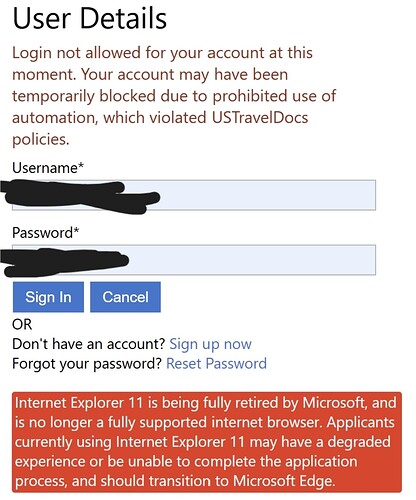The image size is (416, 500).
Task: Click the red Internet Explorer 11 warning banner
Action: pos(207,442)
